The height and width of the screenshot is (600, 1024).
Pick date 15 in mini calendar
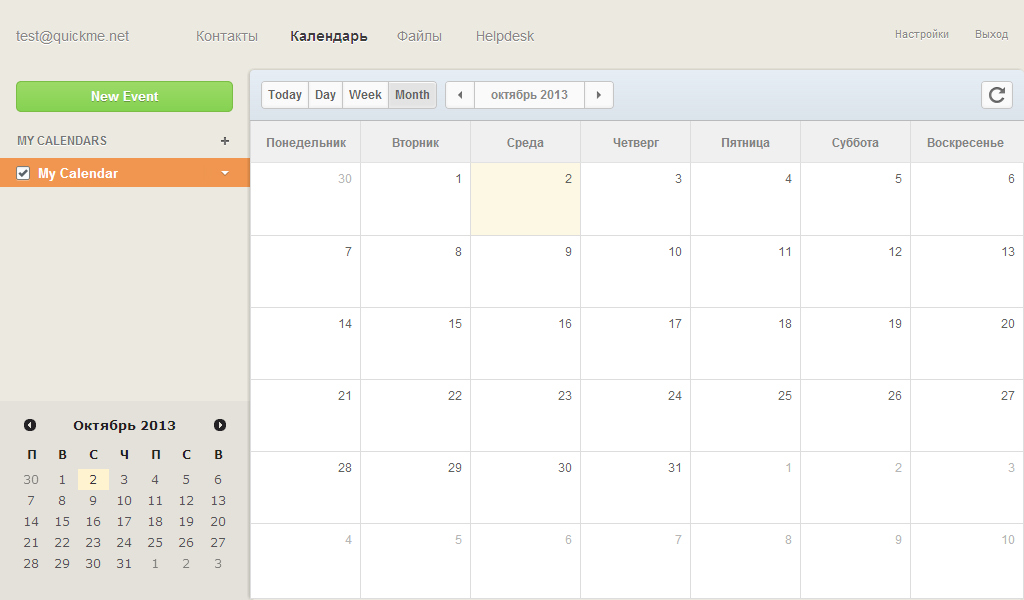[62, 522]
